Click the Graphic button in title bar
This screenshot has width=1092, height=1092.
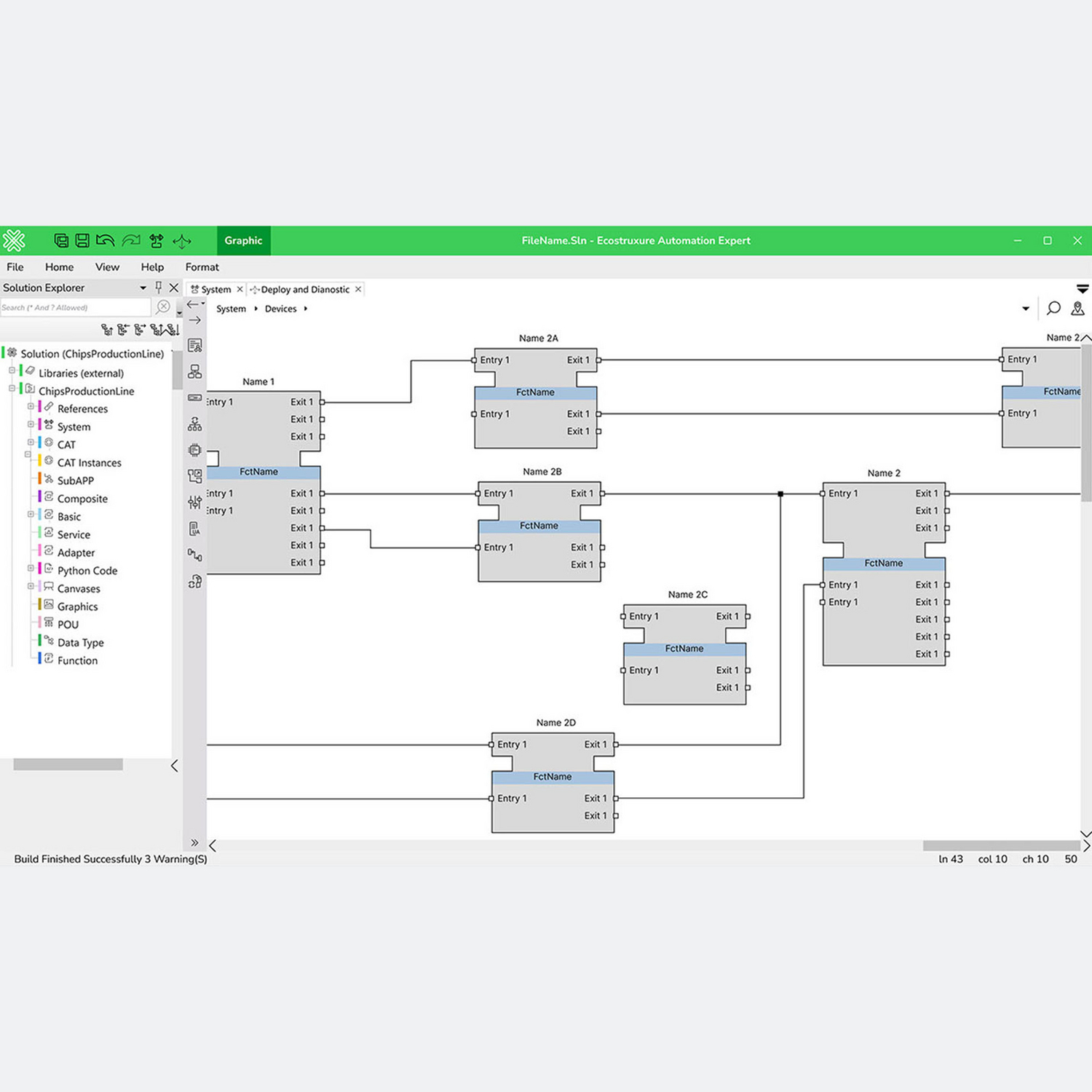tap(243, 241)
